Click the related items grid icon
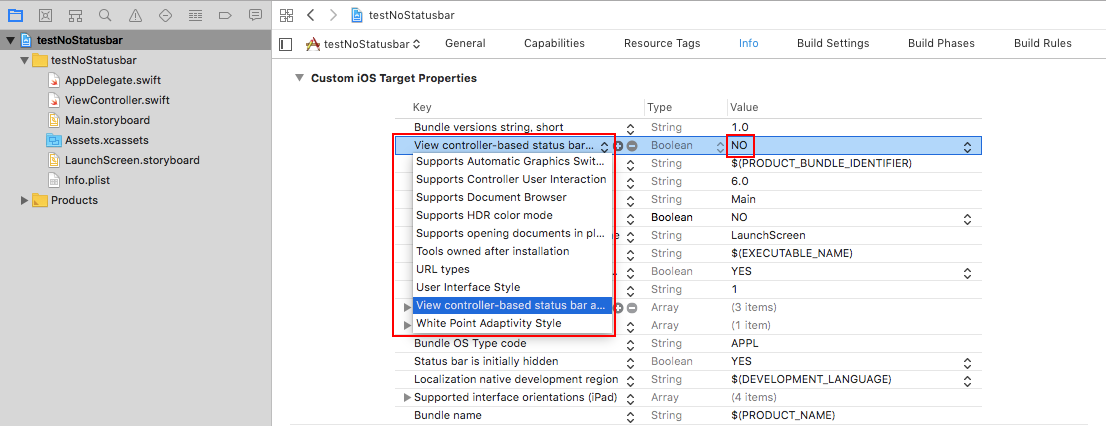This screenshot has width=1106, height=426. tap(287, 15)
